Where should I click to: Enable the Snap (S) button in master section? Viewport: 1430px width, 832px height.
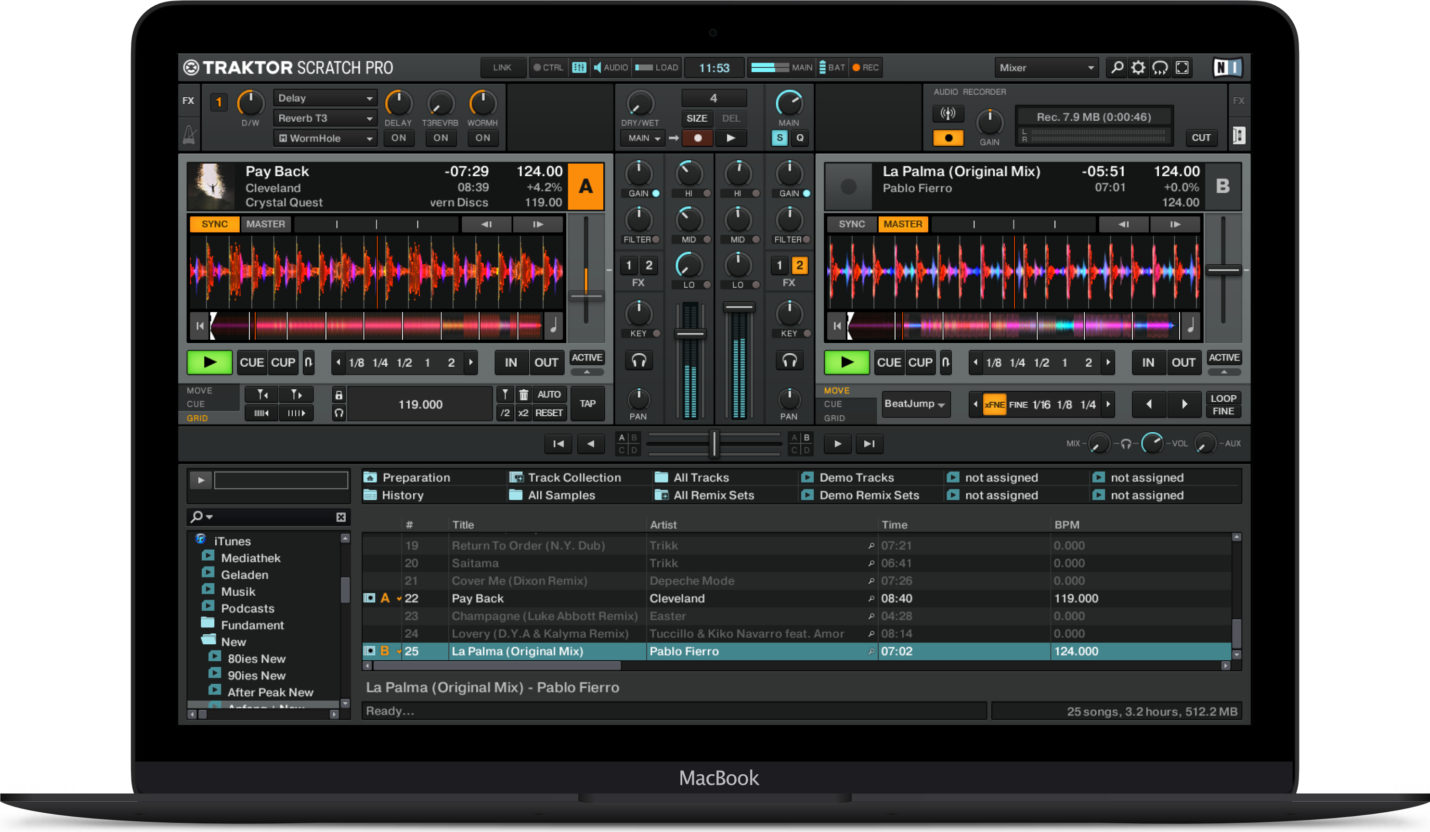pyautogui.click(x=778, y=138)
